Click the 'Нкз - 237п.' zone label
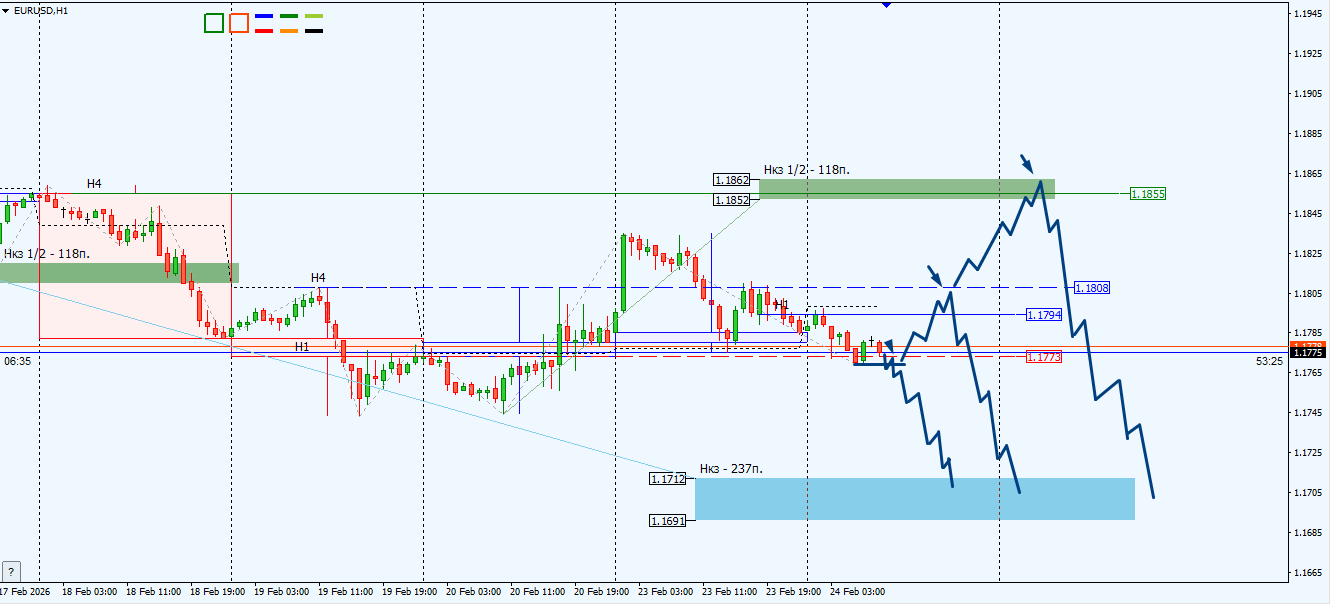The image size is (1330, 604). (732, 468)
